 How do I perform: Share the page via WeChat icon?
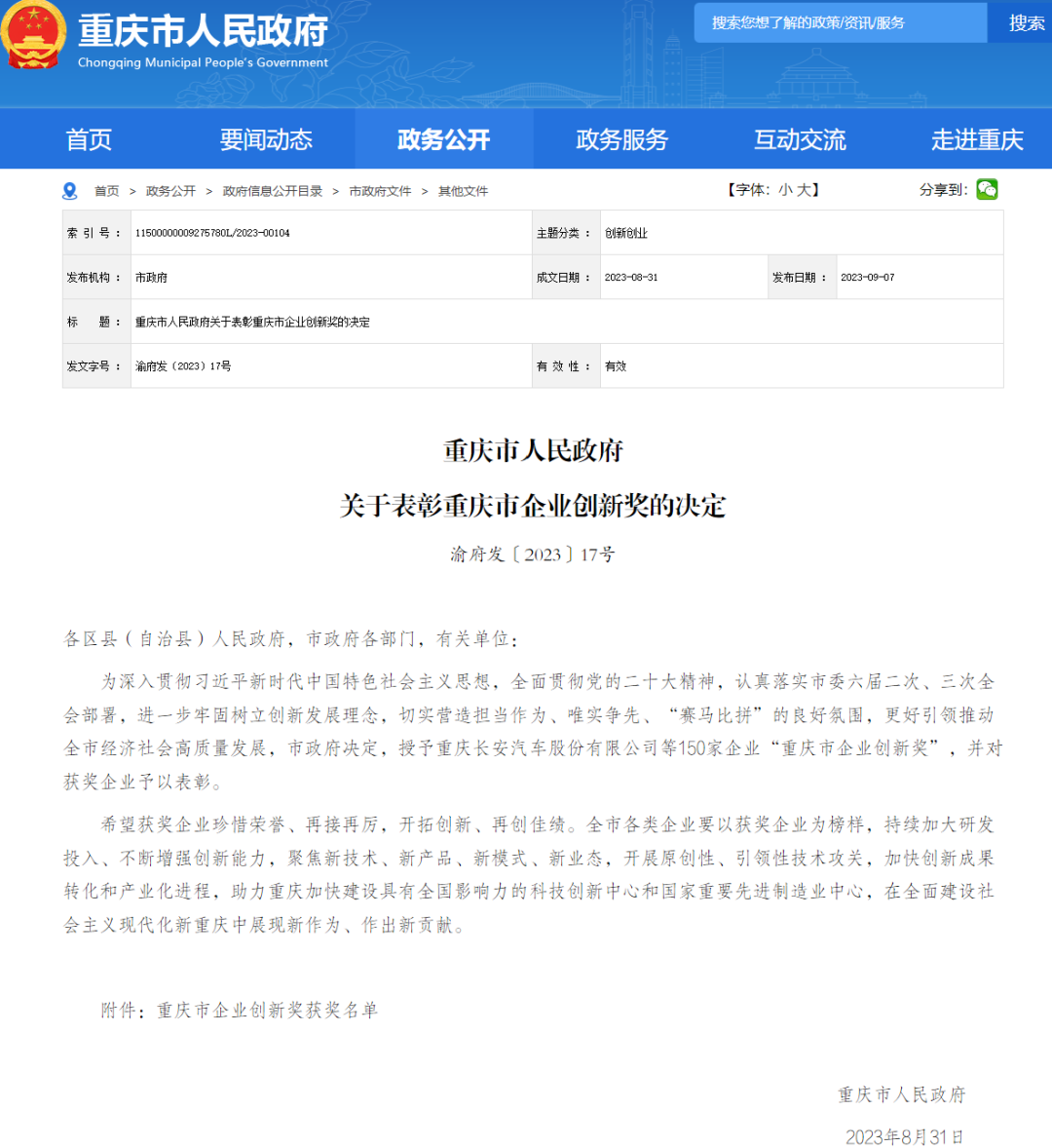point(987,189)
